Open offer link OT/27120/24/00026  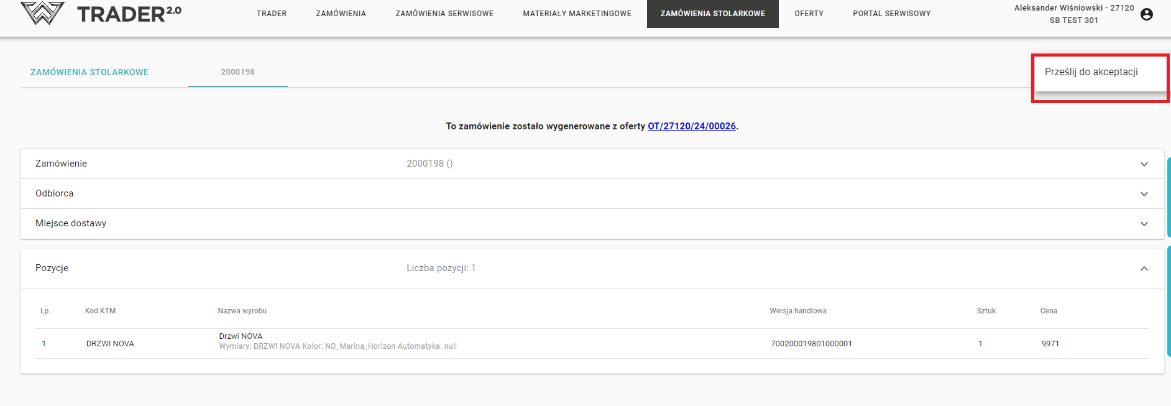tap(692, 127)
